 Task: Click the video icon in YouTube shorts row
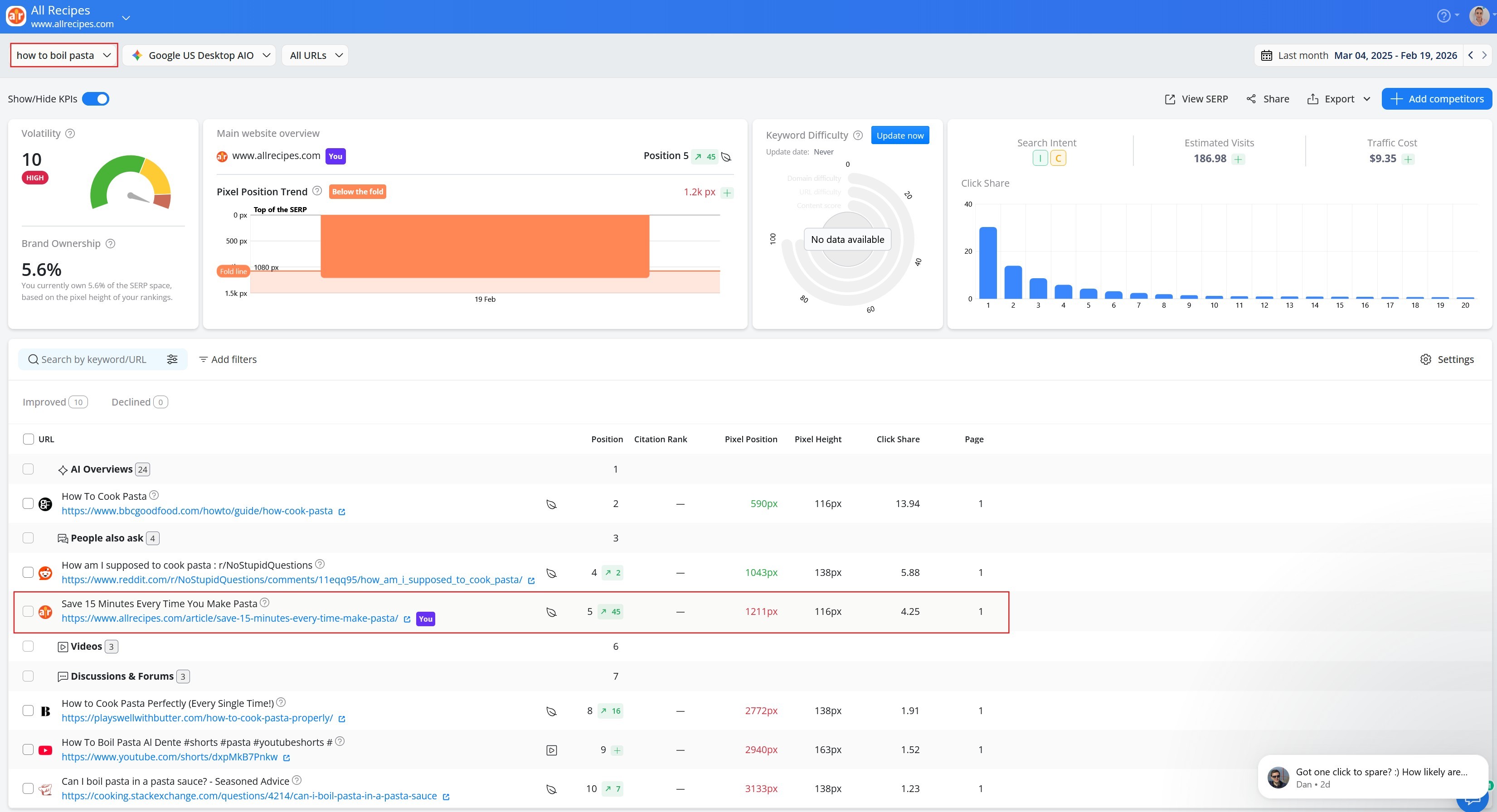(552, 750)
